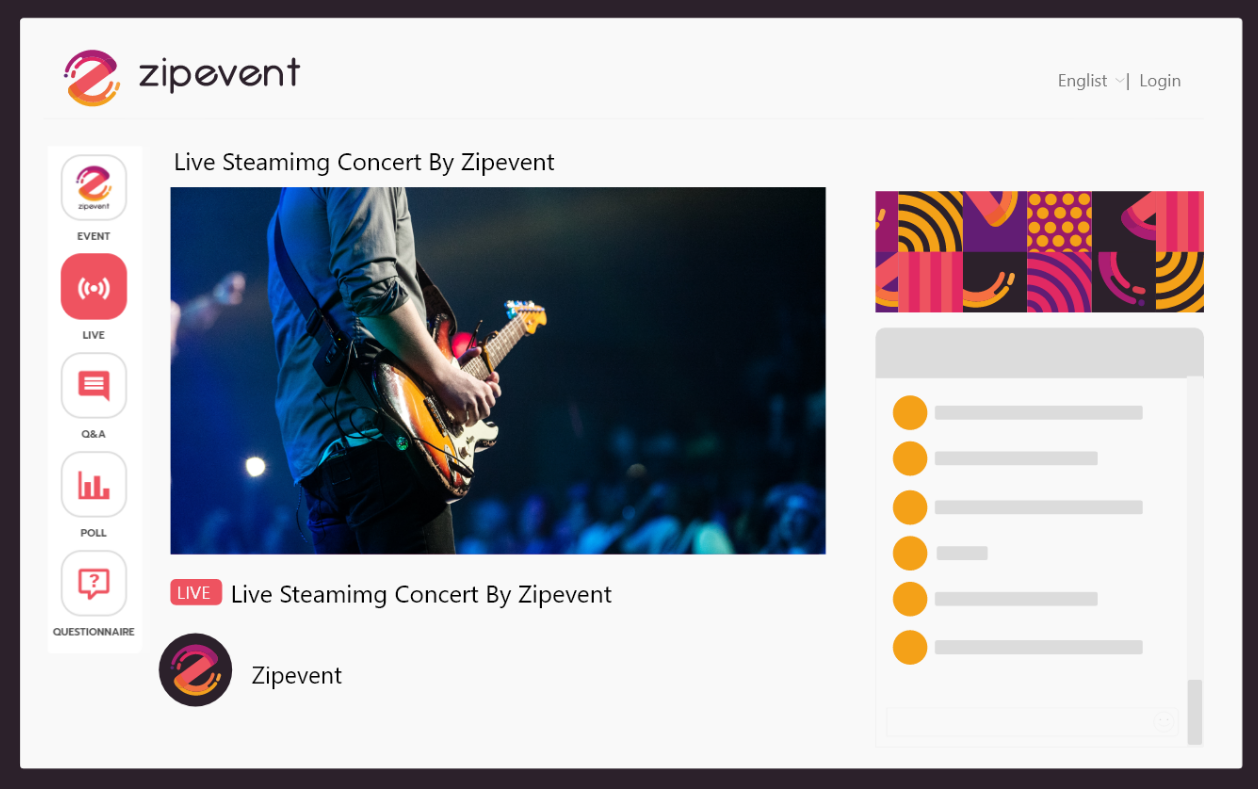Click the Login link
This screenshot has width=1258, height=789.
1159,80
